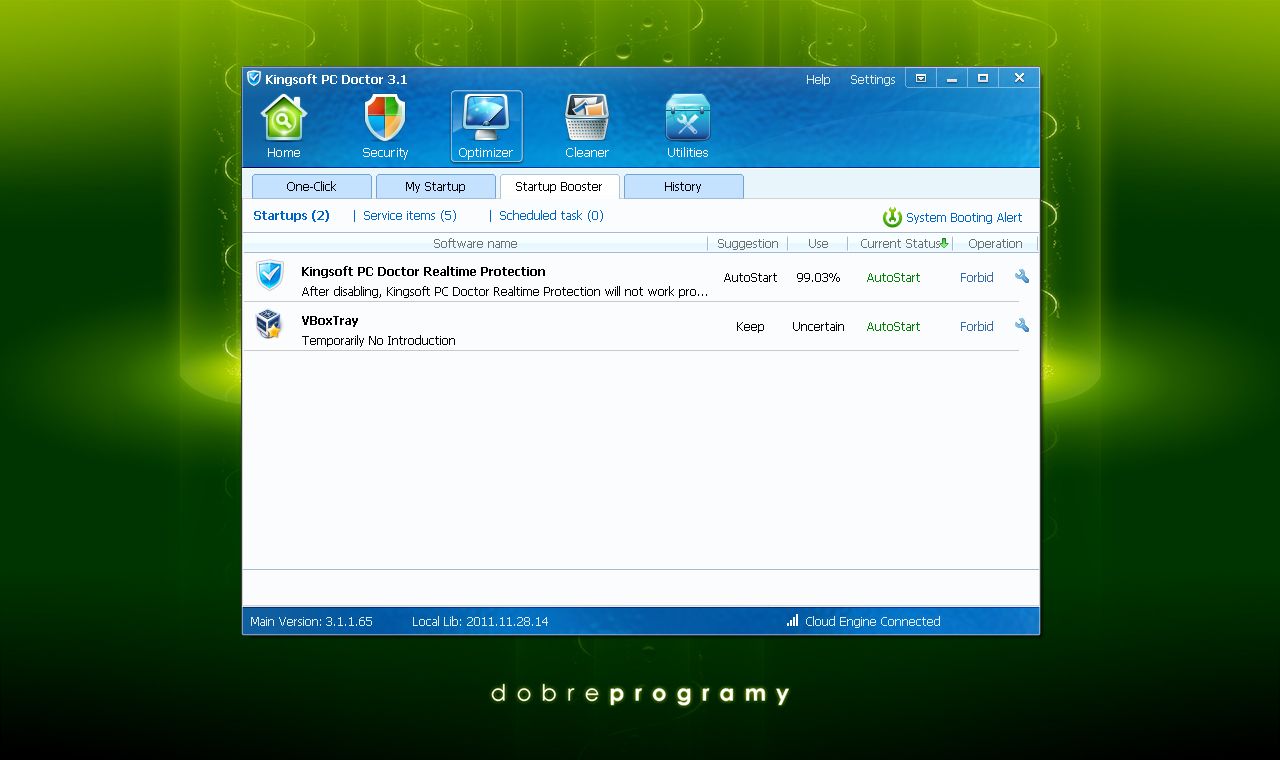This screenshot has height=760, width=1280.
Task: Click the Operation column header
Action: click(x=995, y=243)
